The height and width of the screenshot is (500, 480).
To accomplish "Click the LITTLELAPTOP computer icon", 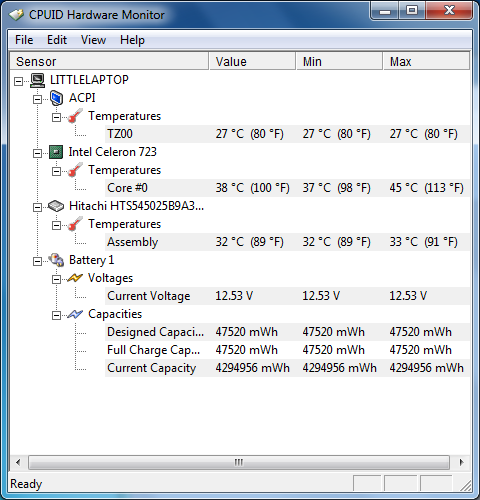I will point(37,80).
